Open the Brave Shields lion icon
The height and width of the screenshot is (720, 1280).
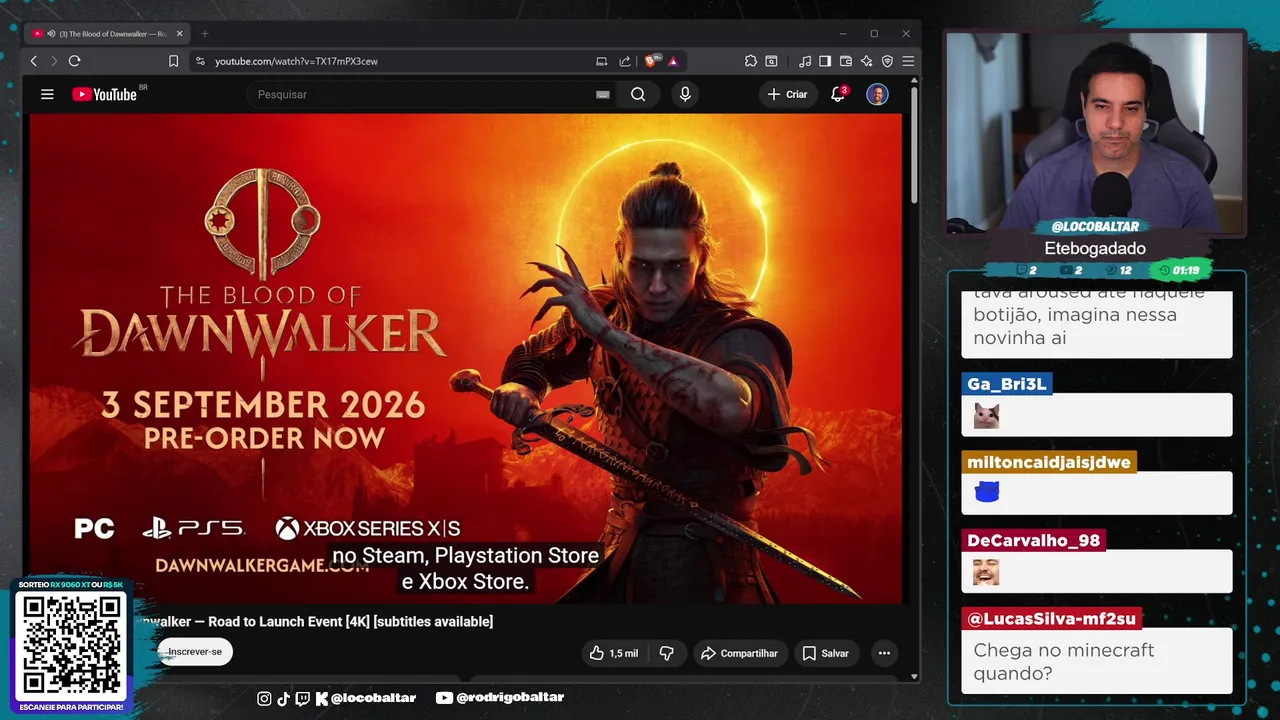652,61
